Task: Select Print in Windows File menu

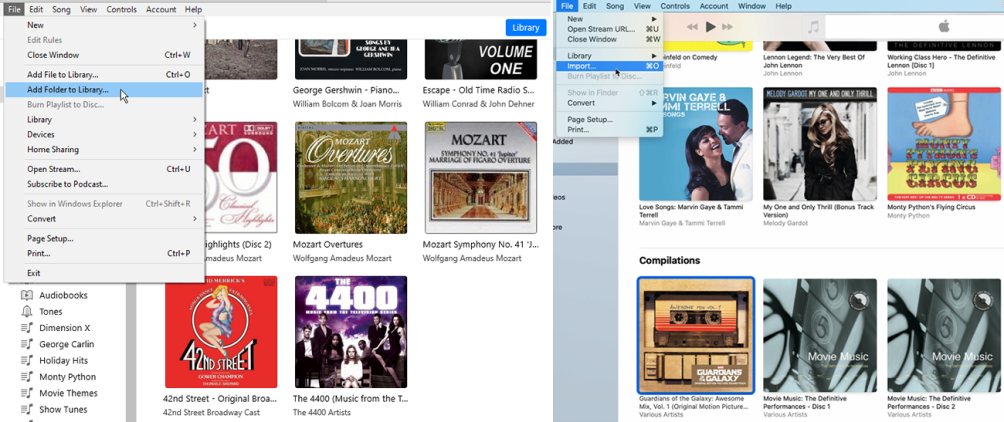Action: [x=104, y=253]
